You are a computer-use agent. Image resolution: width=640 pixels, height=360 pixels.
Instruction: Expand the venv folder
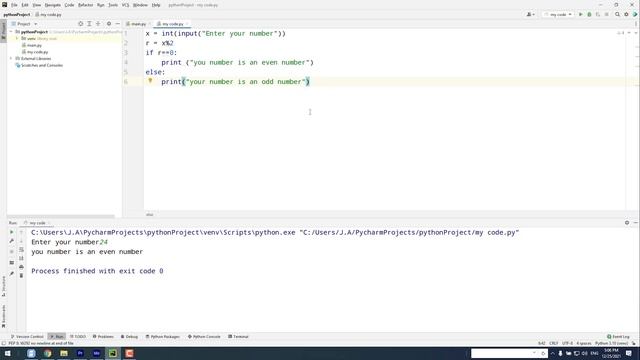pyautogui.click(x=17, y=38)
